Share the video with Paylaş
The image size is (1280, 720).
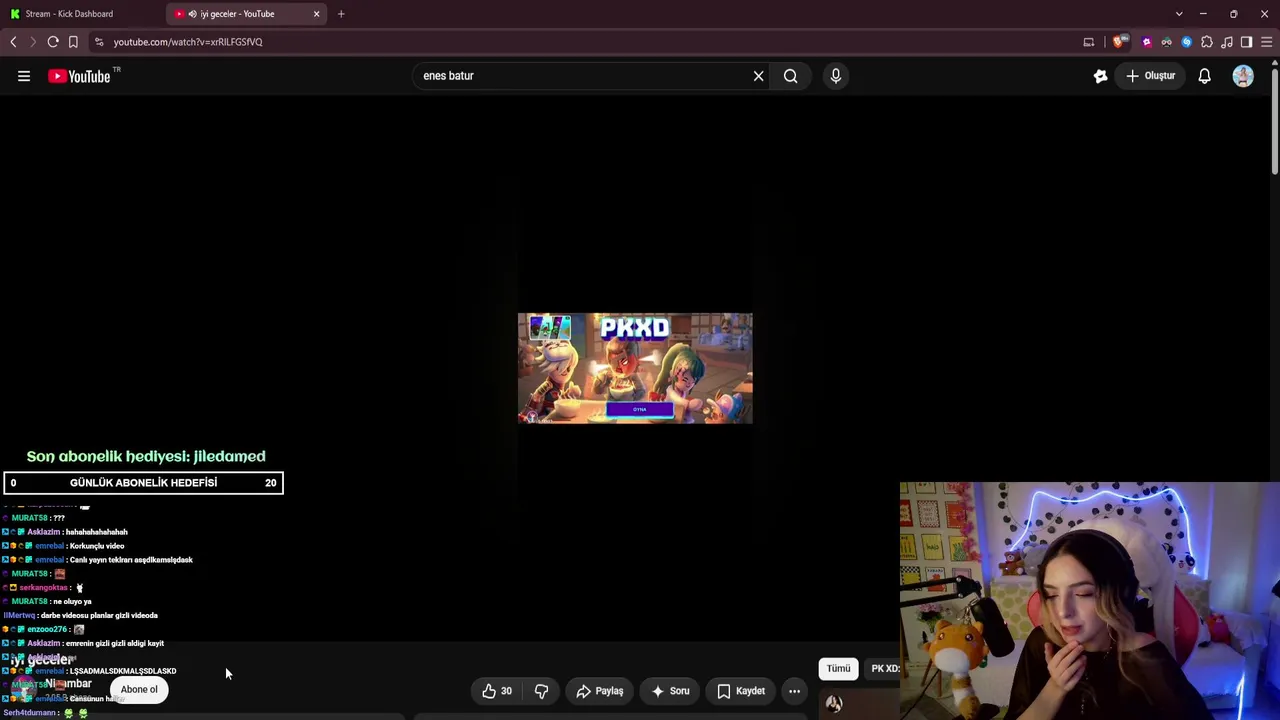600,691
